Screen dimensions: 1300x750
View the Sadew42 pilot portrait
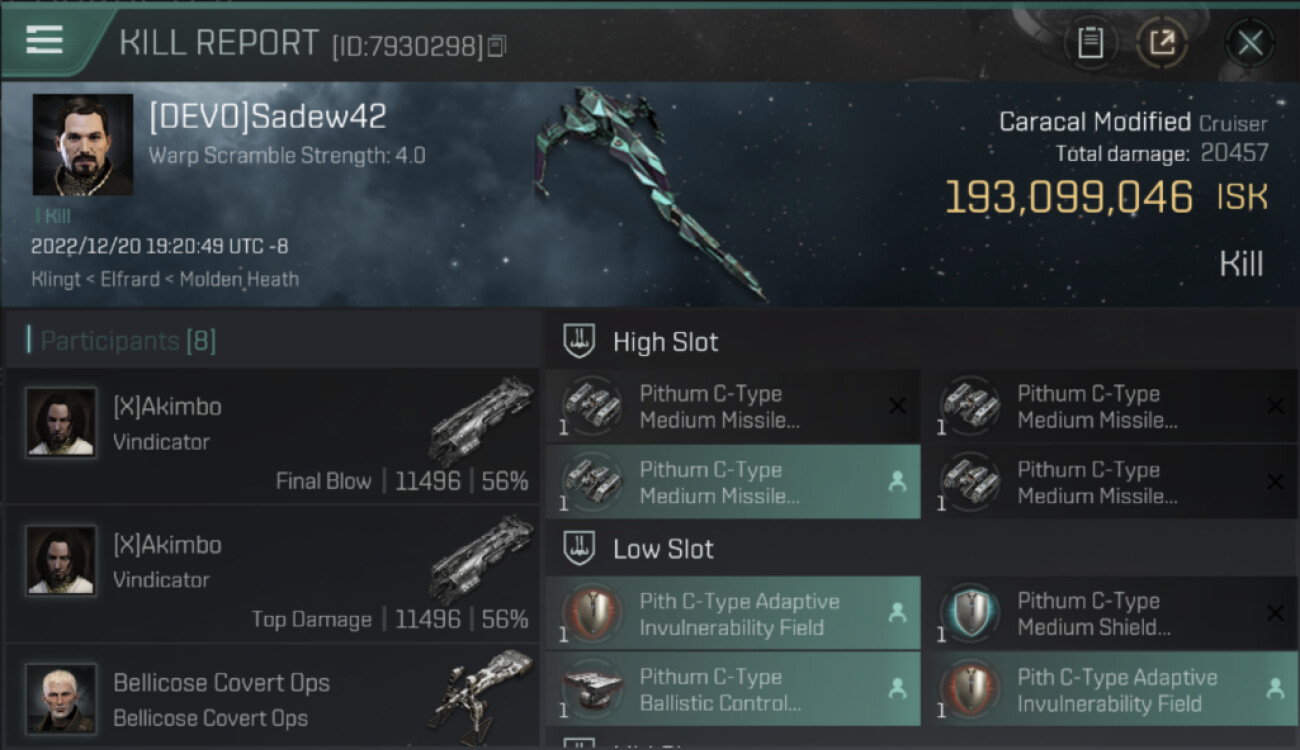pos(83,145)
